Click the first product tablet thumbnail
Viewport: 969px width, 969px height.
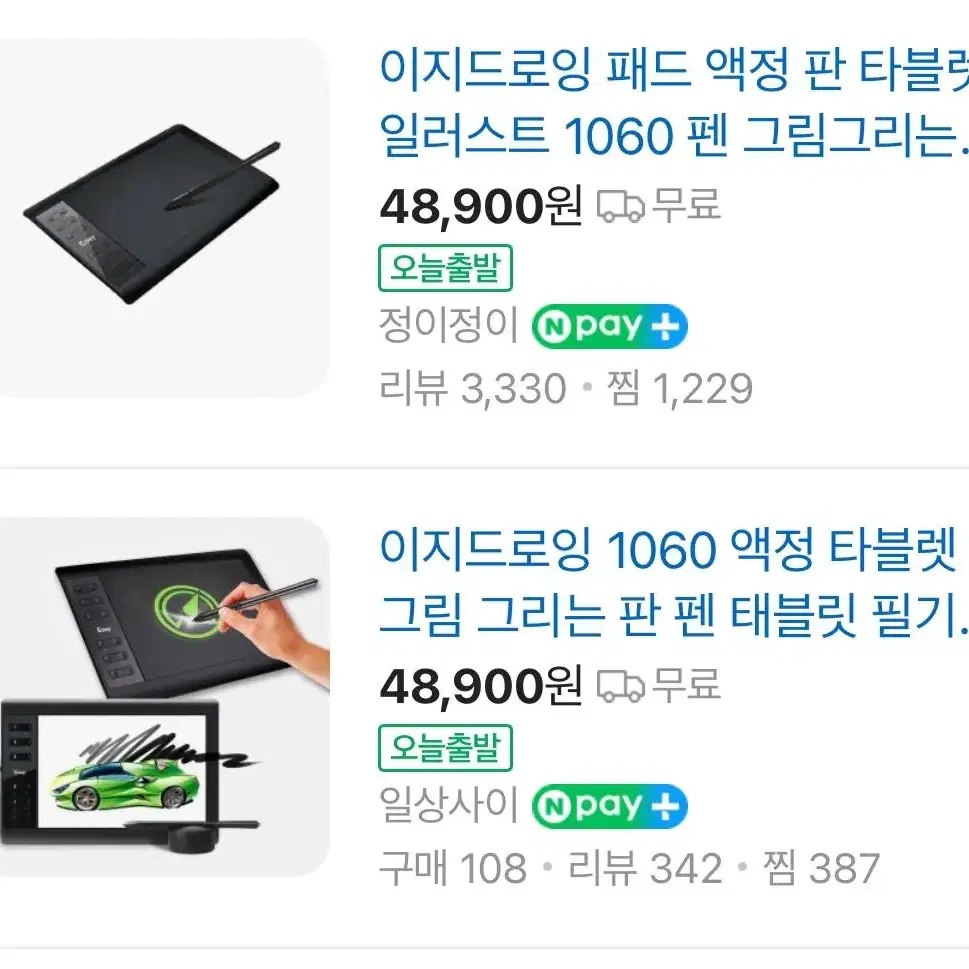[164, 218]
